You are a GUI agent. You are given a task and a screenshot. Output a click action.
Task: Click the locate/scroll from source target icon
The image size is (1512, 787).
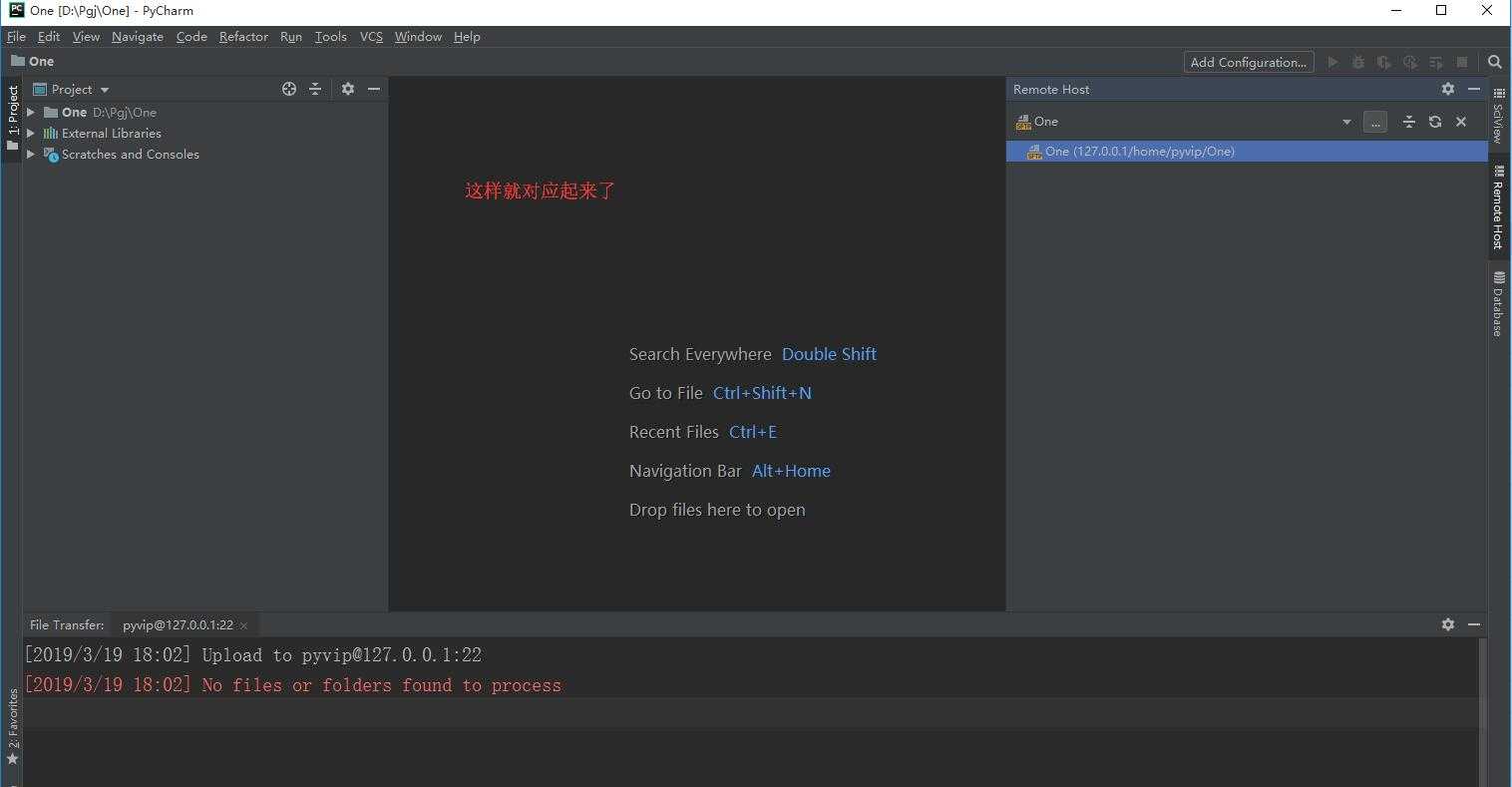point(289,89)
